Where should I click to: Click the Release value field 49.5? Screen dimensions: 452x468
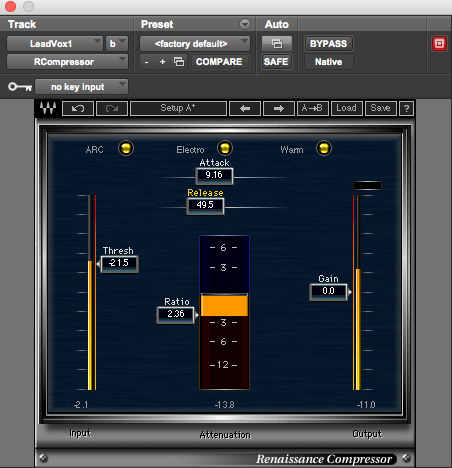click(205, 205)
